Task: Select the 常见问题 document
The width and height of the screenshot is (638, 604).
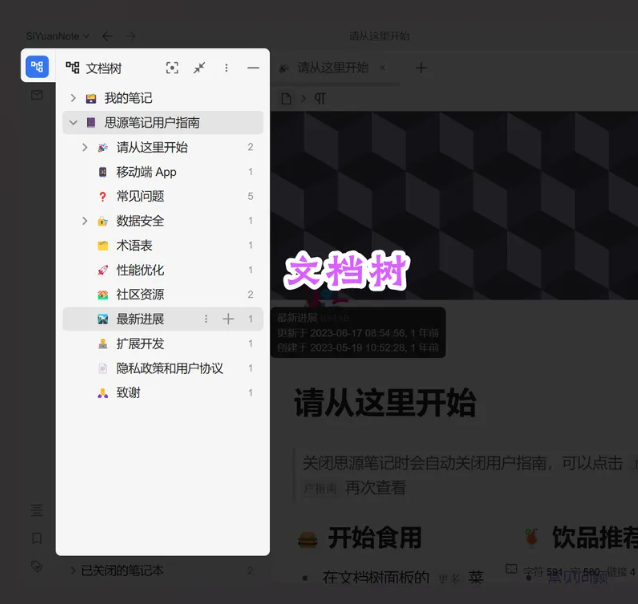Action: pyautogui.click(x=163, y=196)
